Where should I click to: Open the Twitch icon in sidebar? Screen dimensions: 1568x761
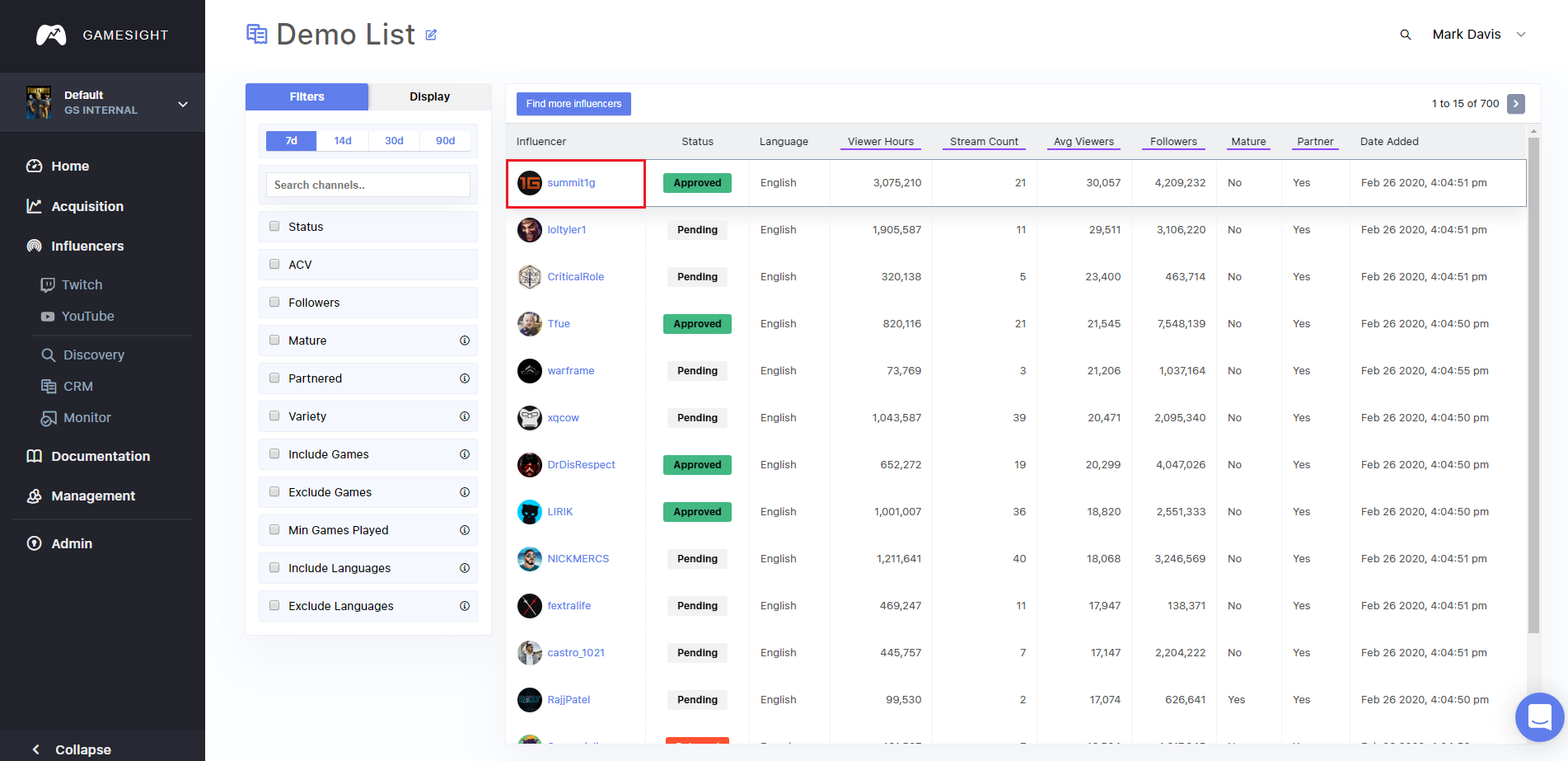48,284
